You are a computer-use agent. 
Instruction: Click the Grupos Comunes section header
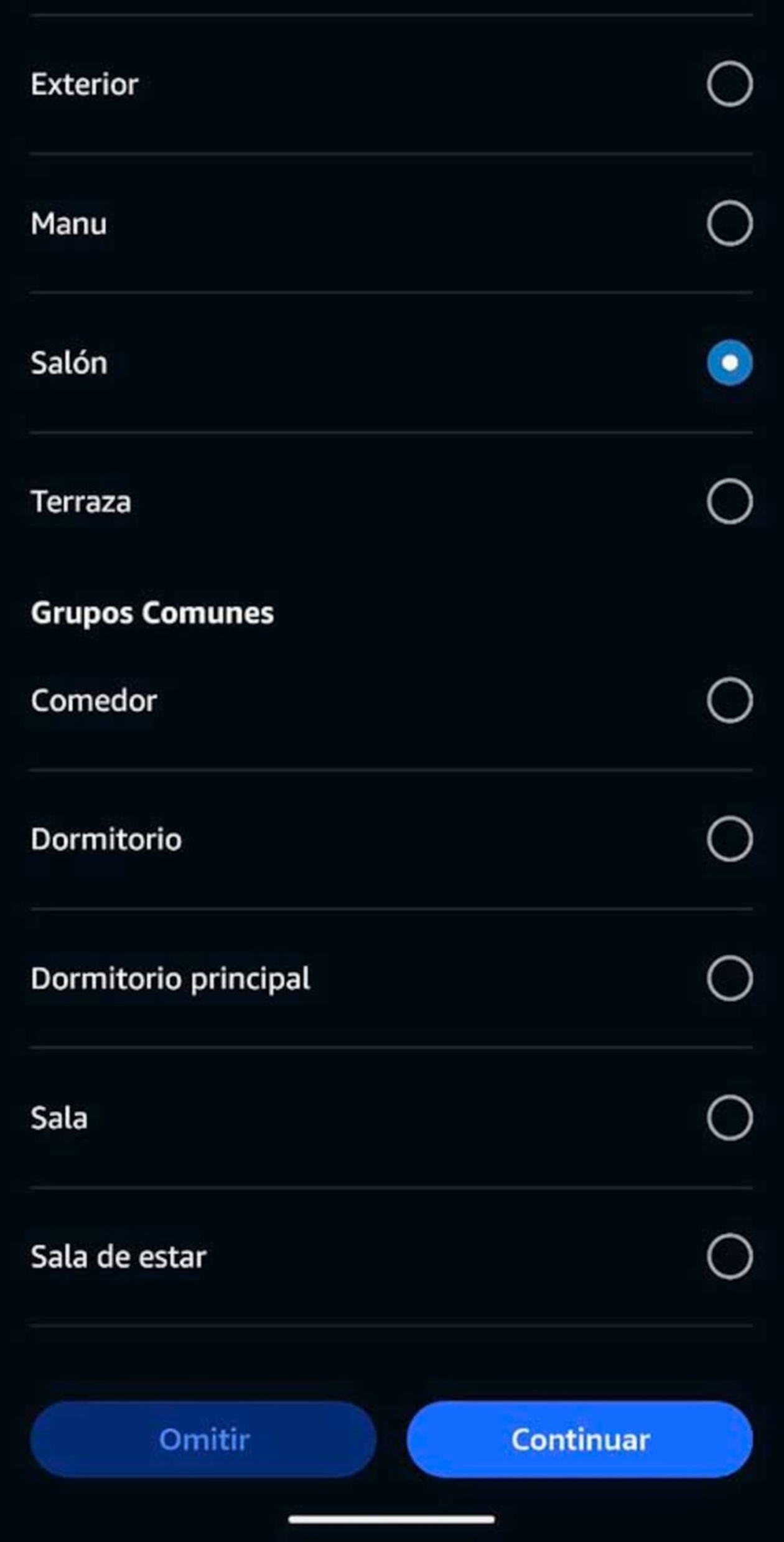pyautogui.click(x=152, y=613)
